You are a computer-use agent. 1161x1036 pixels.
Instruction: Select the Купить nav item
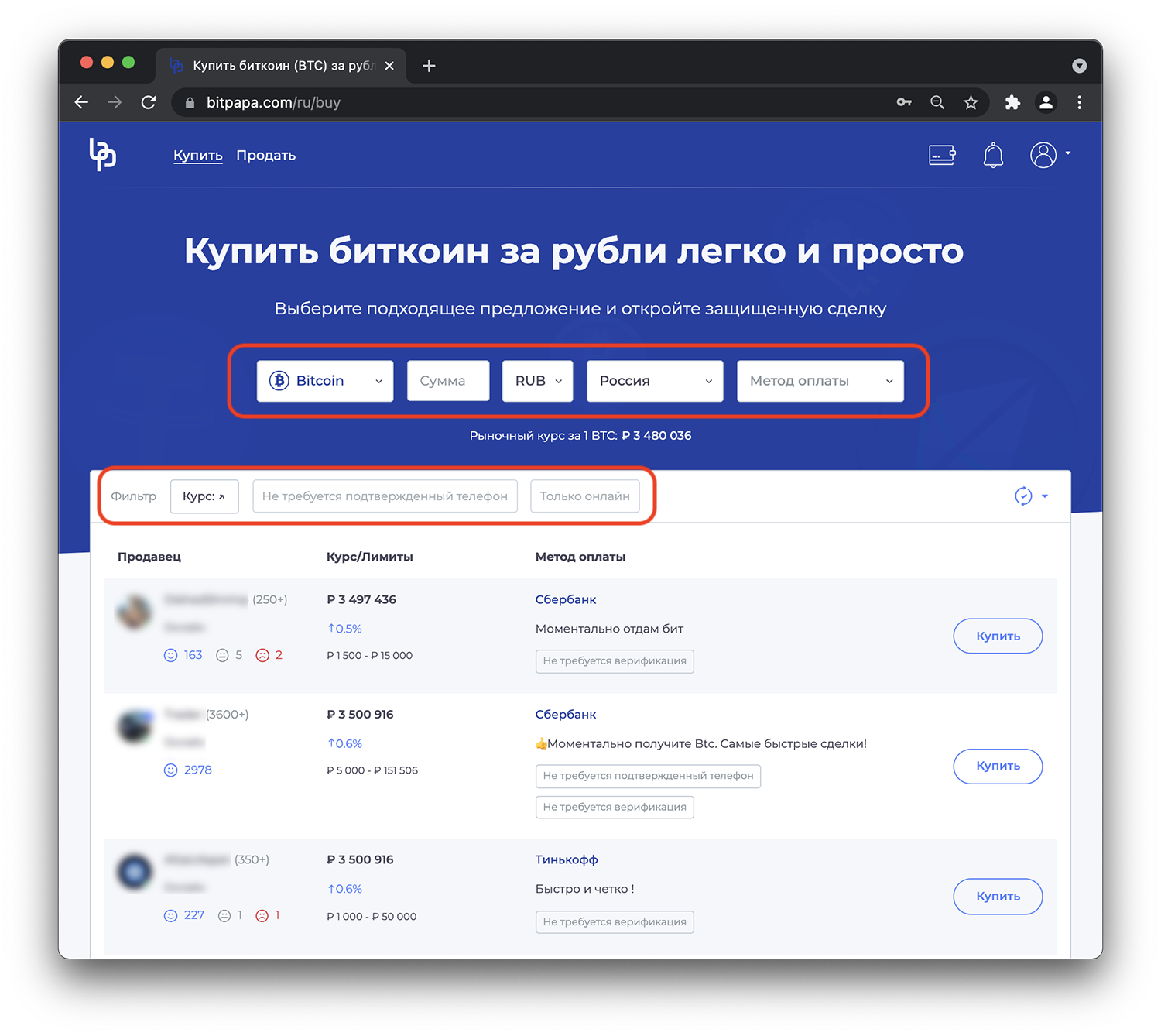coord(198,155)
